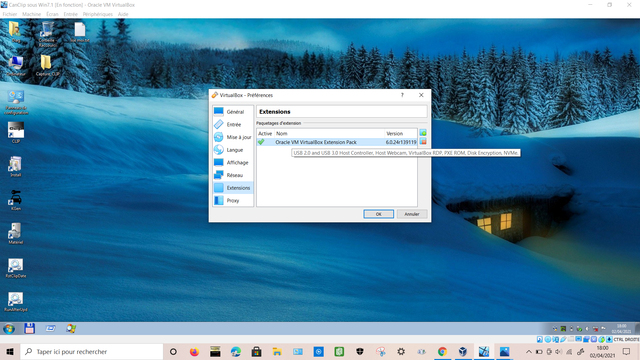Select the Diag folder desktop icon

(x=15, y=32)
